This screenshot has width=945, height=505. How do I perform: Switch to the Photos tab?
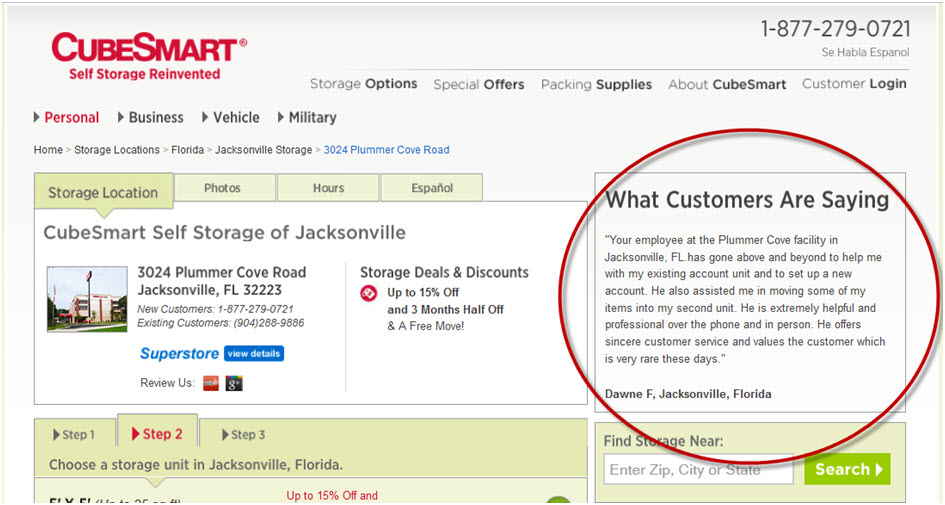pos(225,188)
